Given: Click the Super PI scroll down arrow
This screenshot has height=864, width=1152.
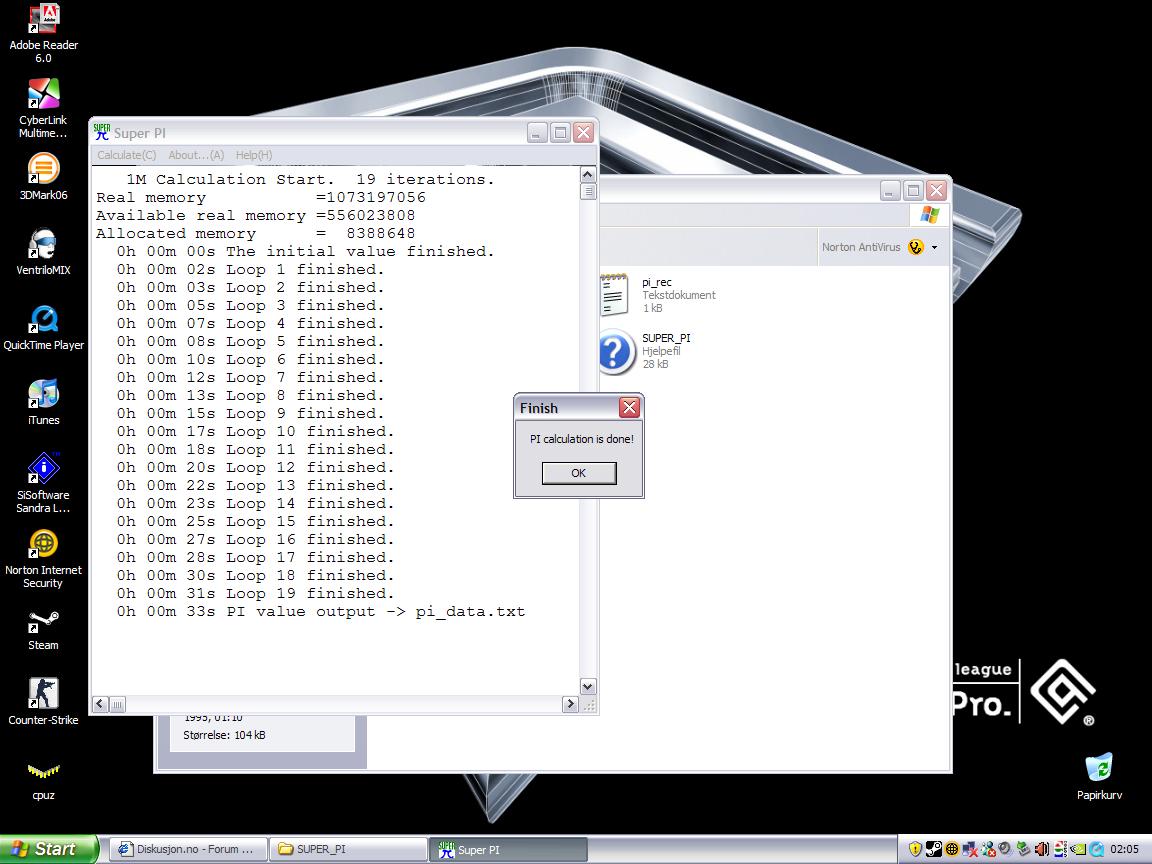Looking at the screenshot, I should coord(588,686).
